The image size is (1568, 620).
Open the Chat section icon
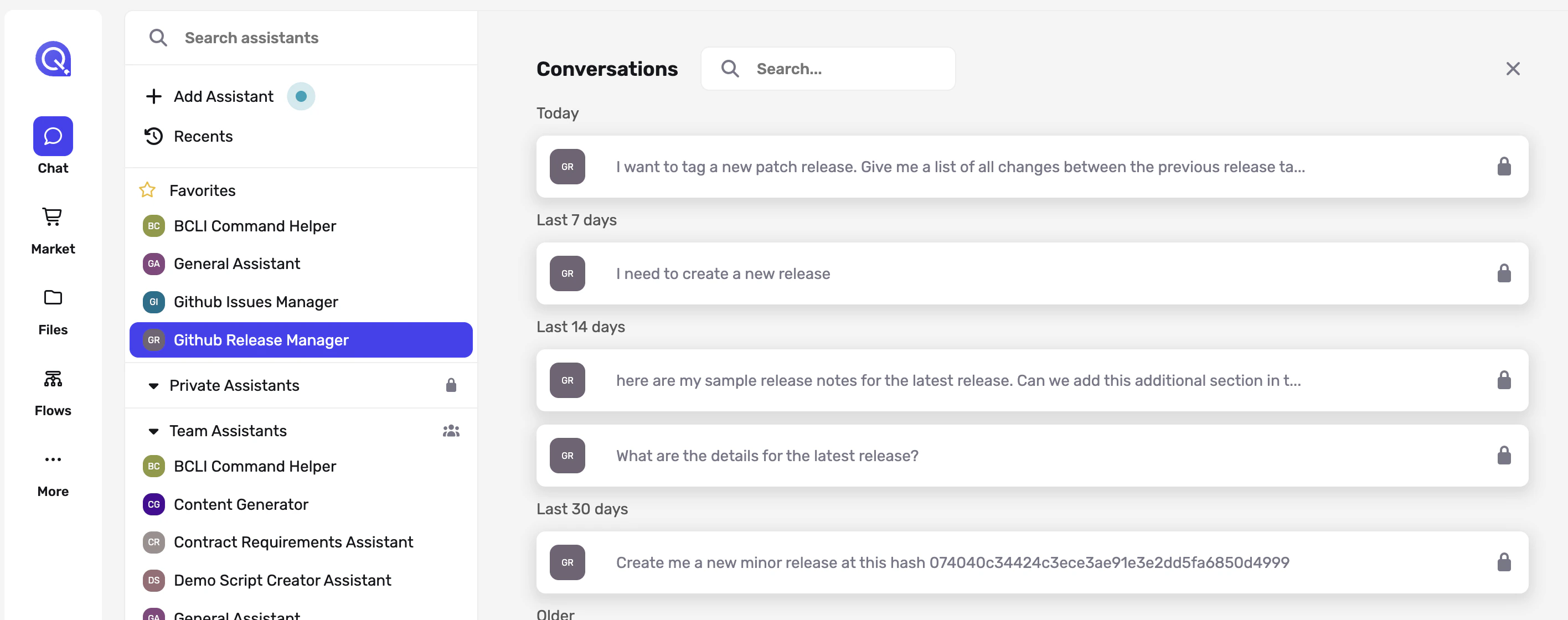point(53,136)
